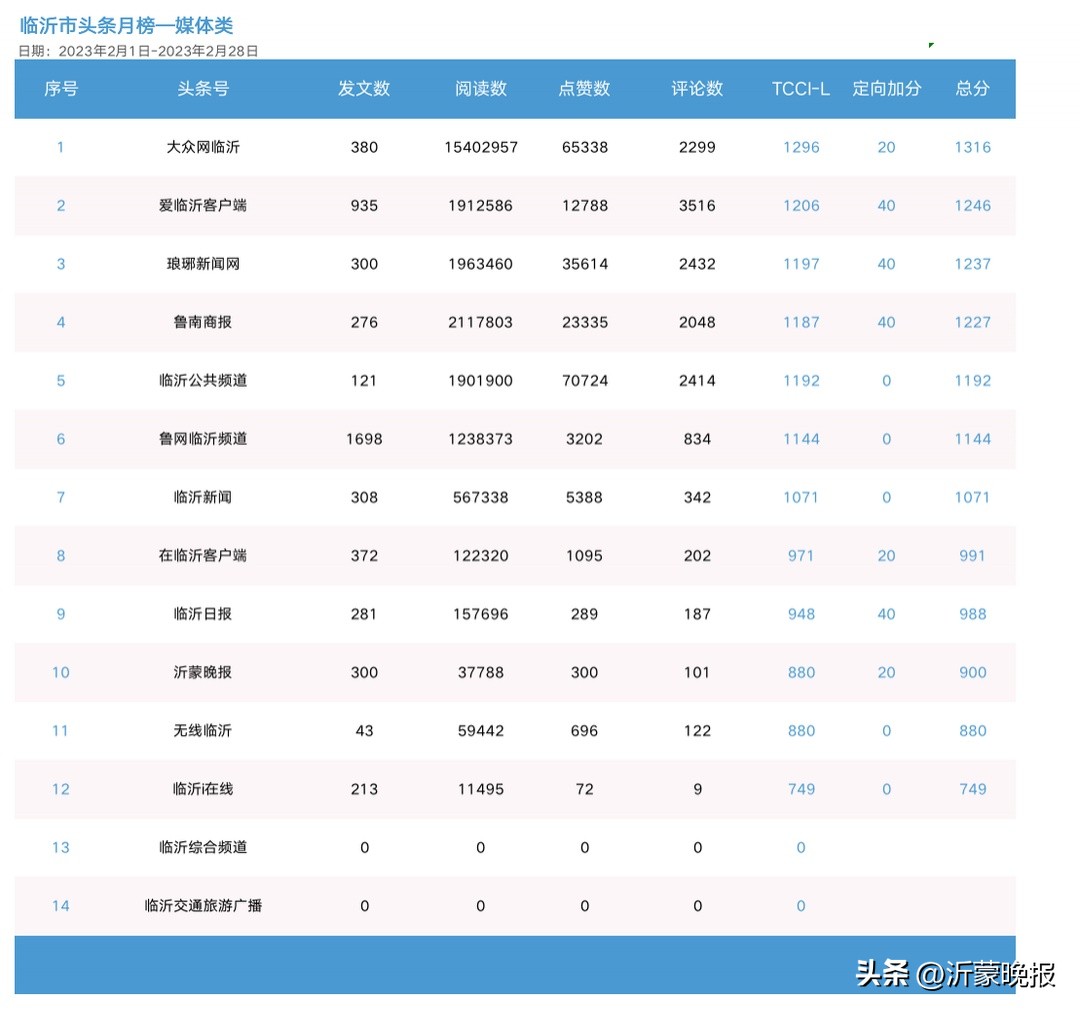The width and height of the screenshot is (1080, 1013).
Task: Select the 临沂市头条月榜—媒体类 title
Action: pos(125,25)
